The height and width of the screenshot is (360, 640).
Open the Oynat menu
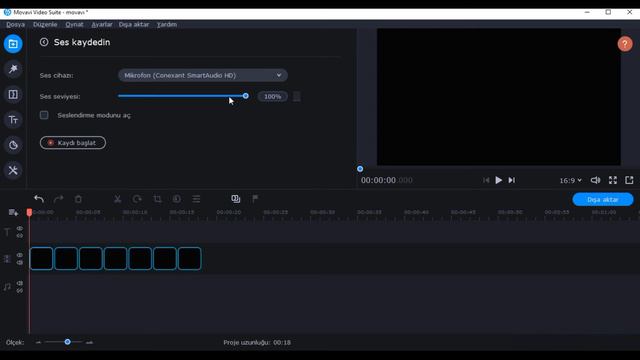[74, 24]
